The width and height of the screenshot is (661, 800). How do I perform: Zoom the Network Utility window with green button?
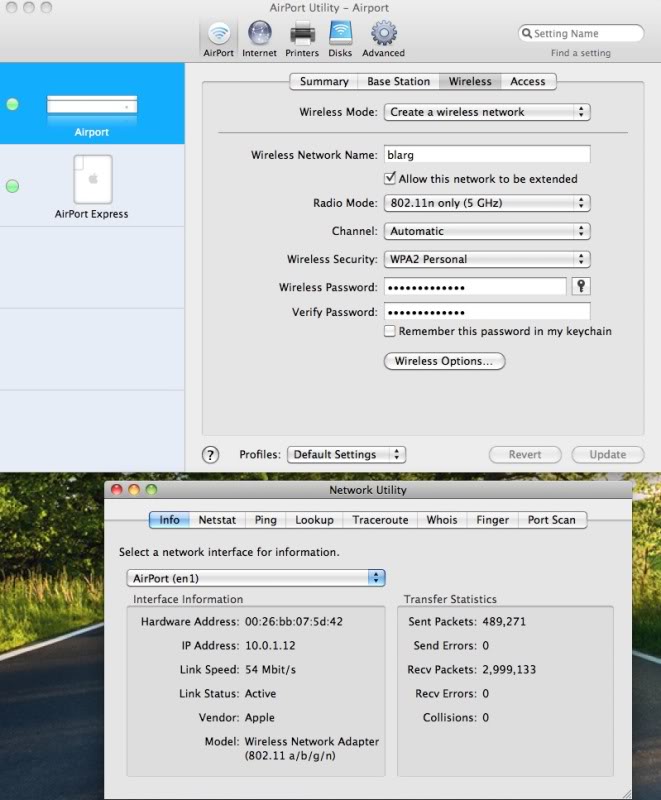[x=151, y=490]
